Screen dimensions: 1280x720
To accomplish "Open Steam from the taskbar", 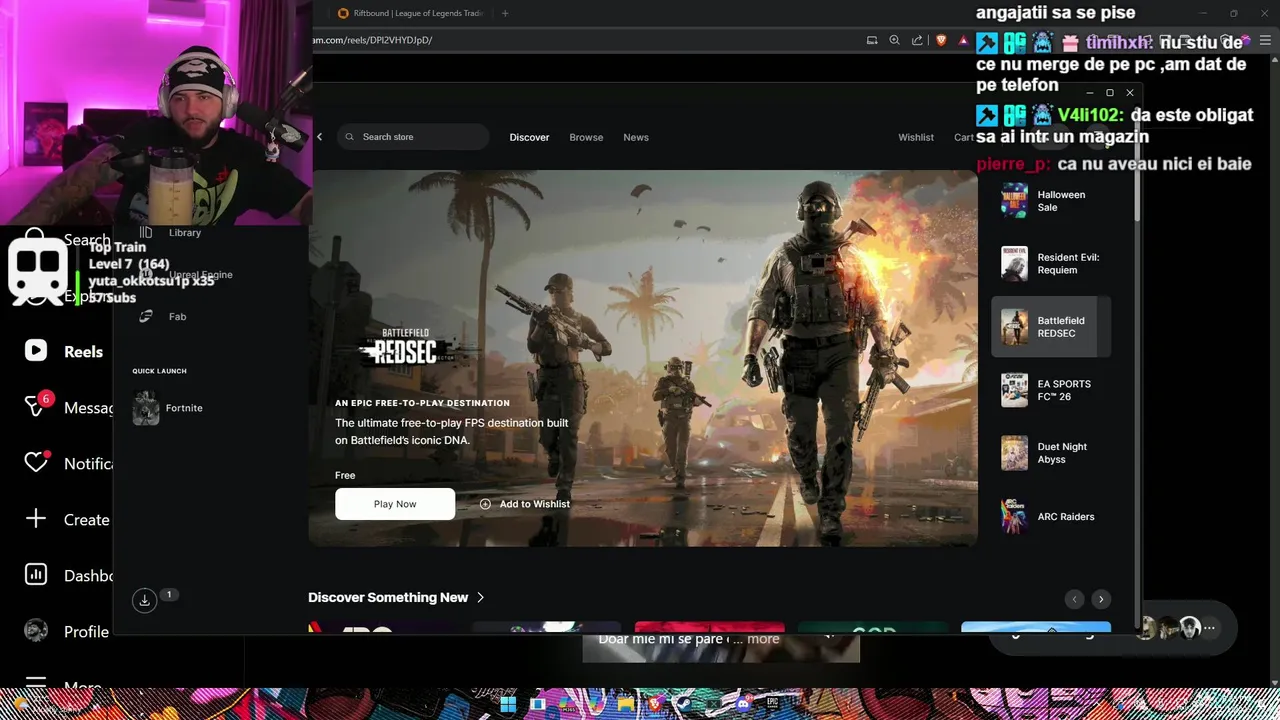I will 684,704.
